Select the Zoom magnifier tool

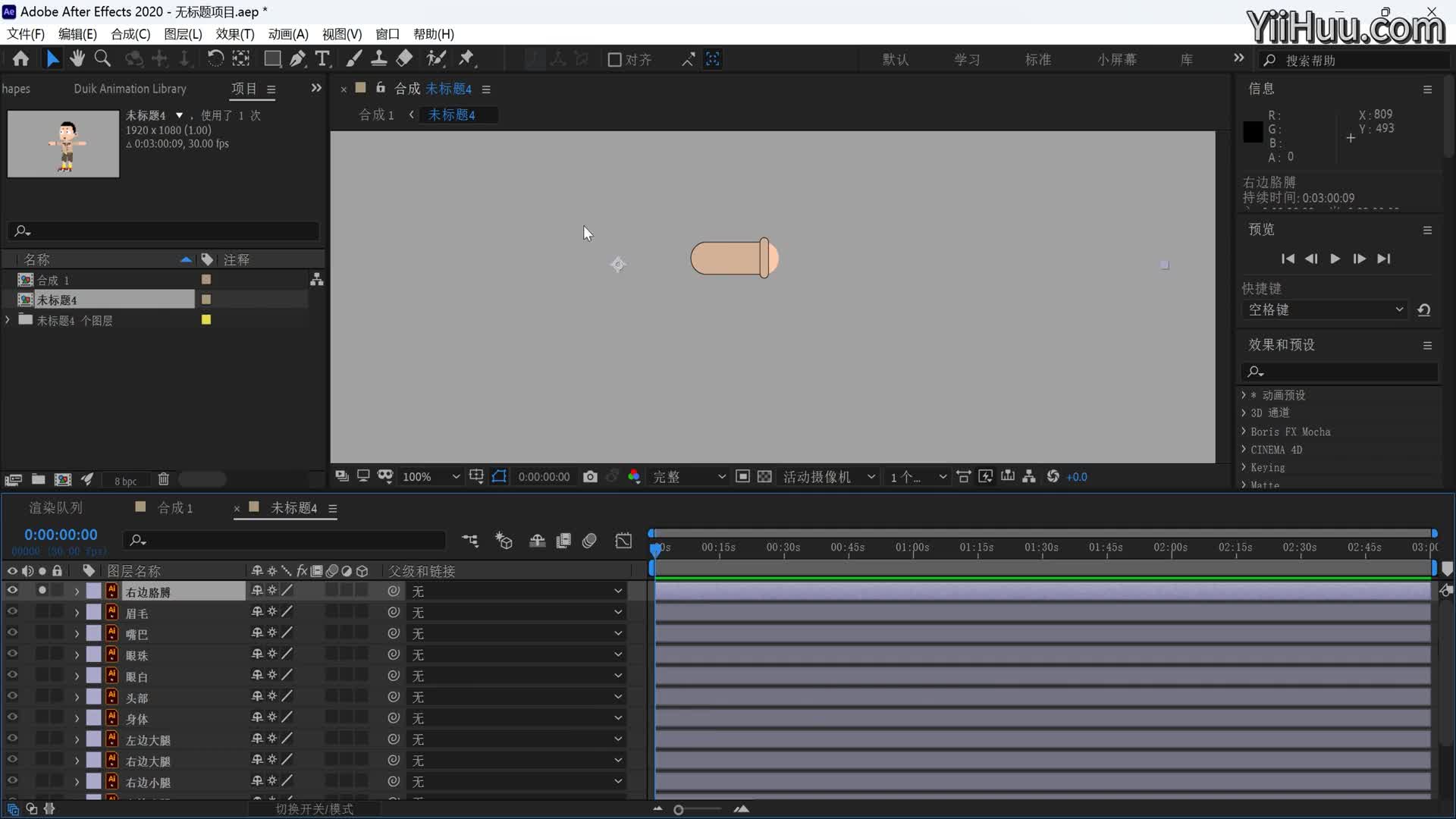[x=102, y=59]
